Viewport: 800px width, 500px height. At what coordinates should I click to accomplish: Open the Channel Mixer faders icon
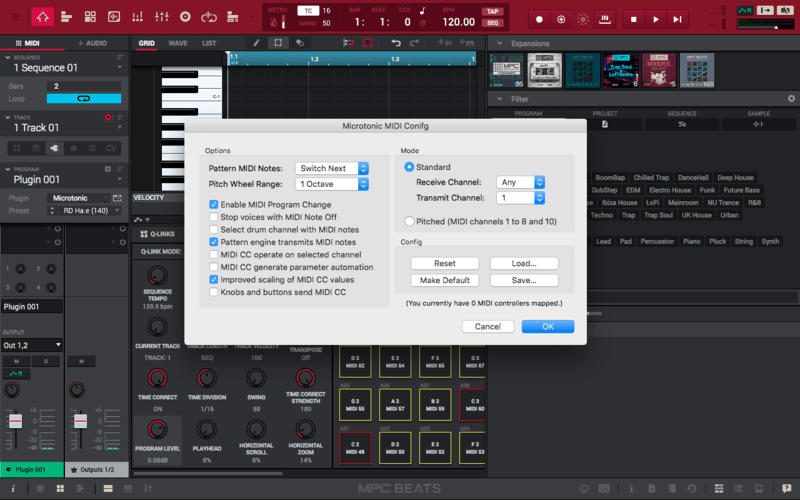click(x=162, y=17)
